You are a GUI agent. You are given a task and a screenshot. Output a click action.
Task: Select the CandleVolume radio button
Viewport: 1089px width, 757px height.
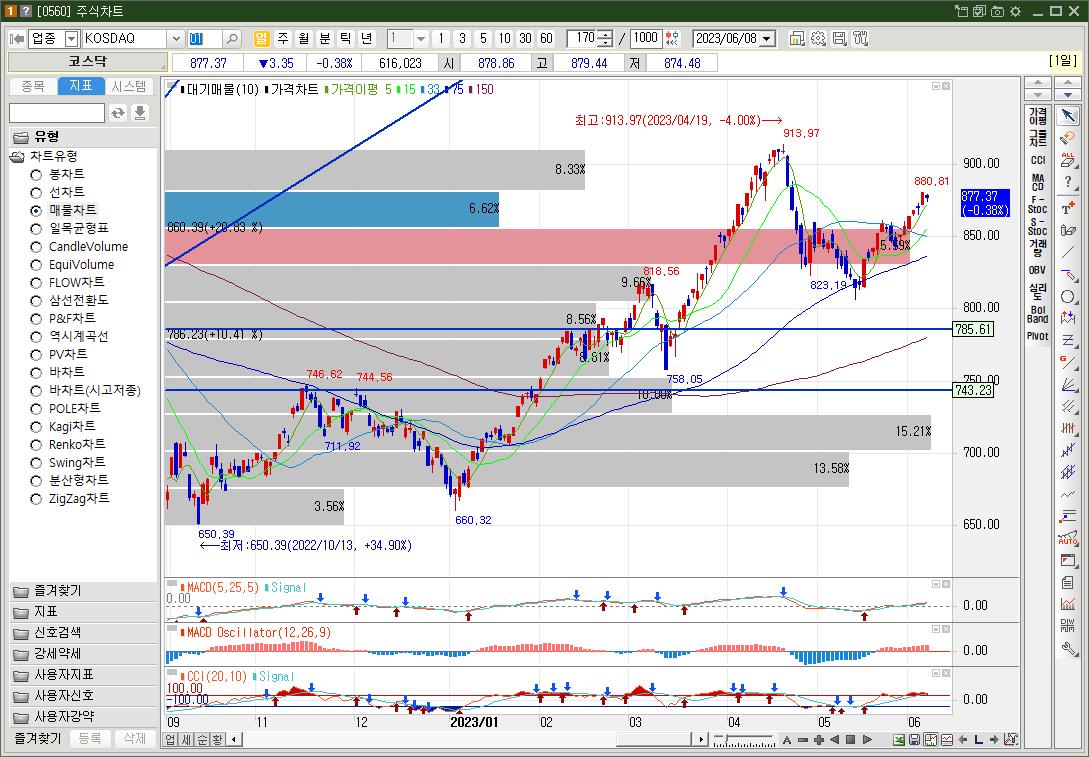pos(36,247)
